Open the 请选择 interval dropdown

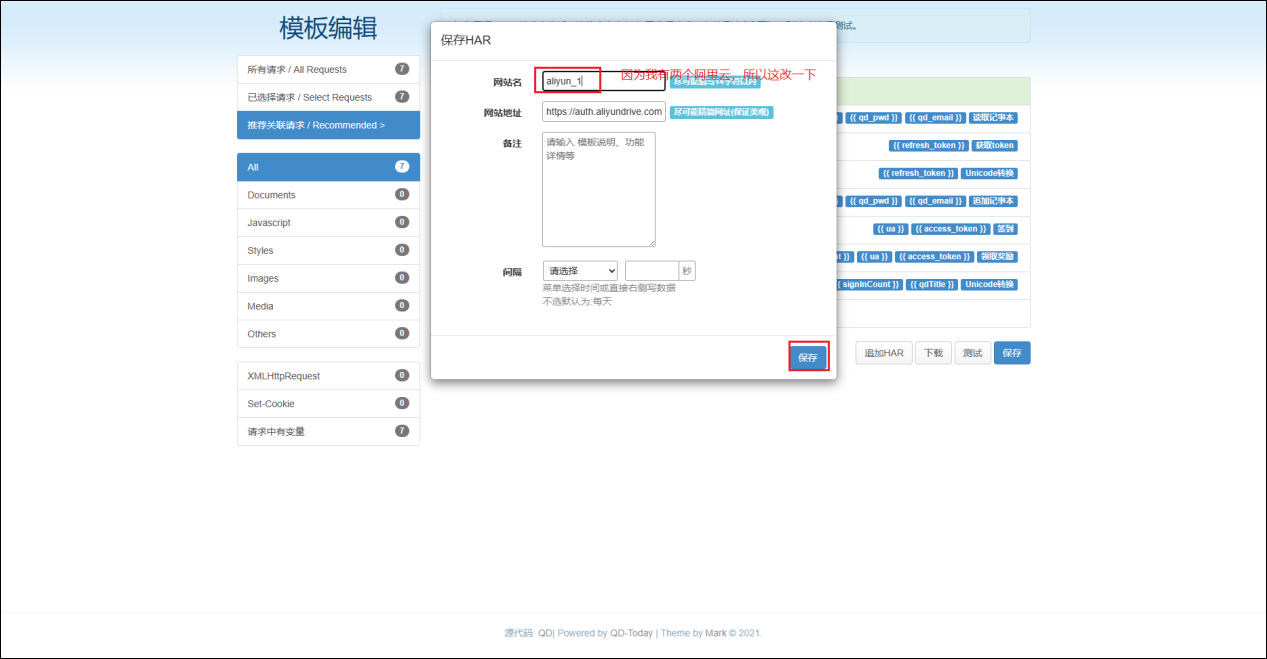tap(580, 271)
